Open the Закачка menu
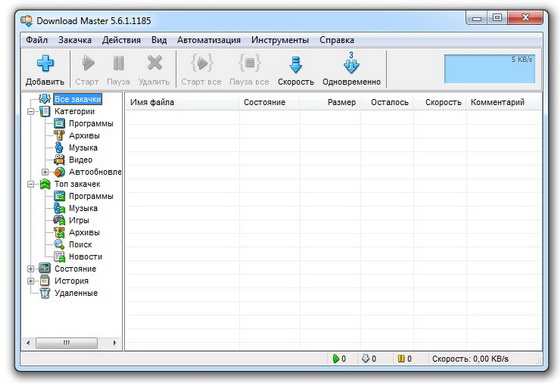This screenshot has height=383, width=560. pos(75,40)
